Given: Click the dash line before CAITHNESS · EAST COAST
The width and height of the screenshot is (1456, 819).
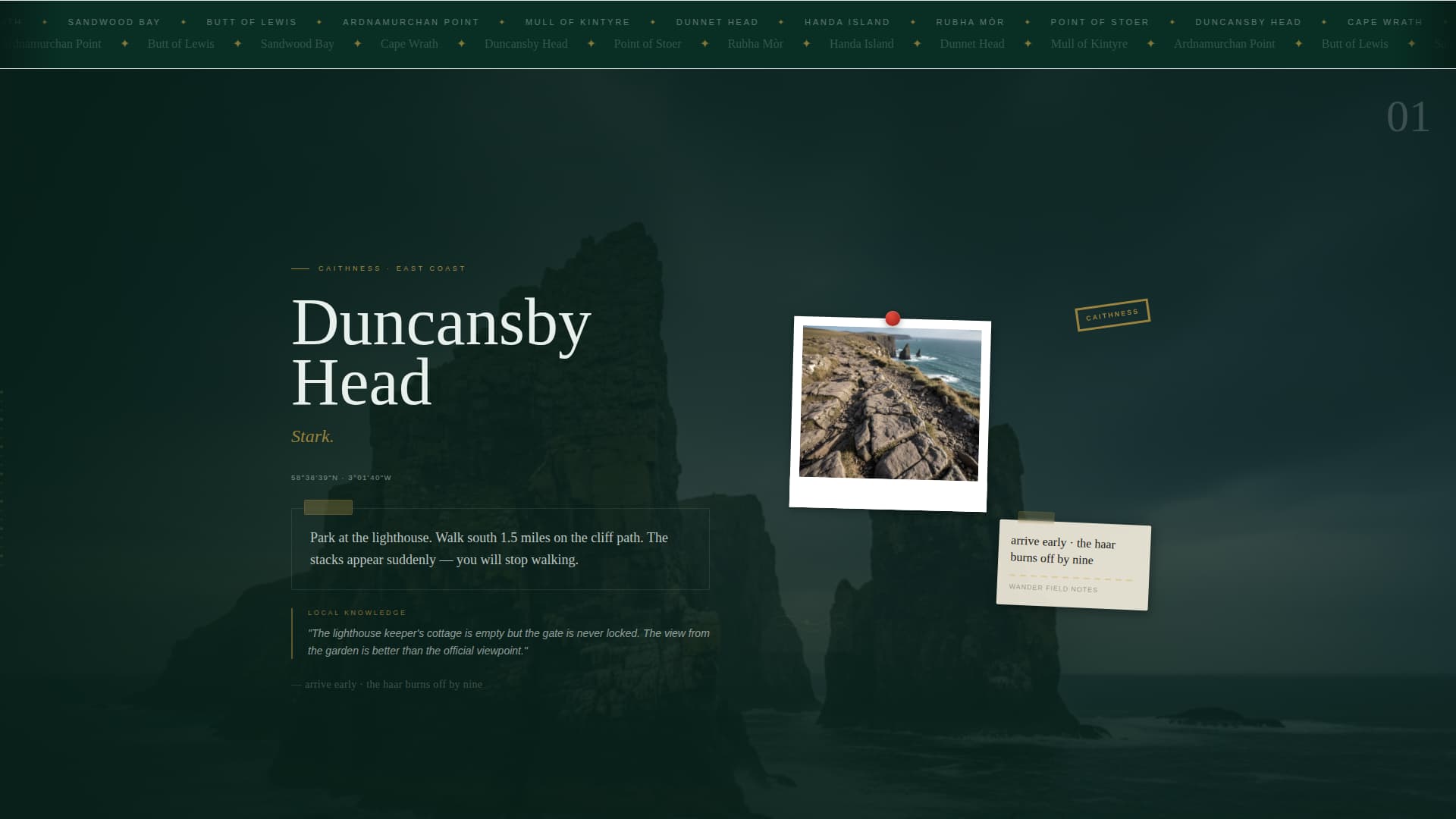Looking at the screenshot, I should tap(300, 268).
